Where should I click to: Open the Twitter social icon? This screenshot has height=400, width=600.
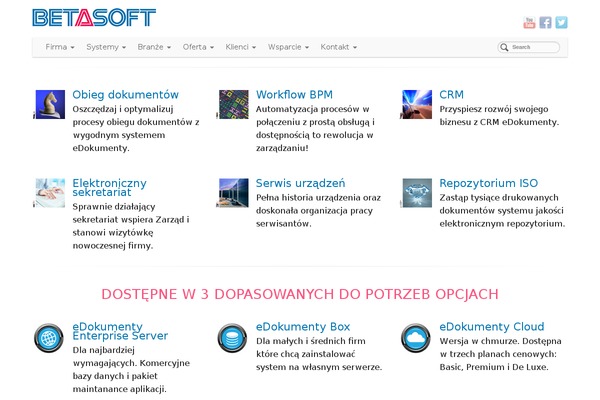(561, 23)
